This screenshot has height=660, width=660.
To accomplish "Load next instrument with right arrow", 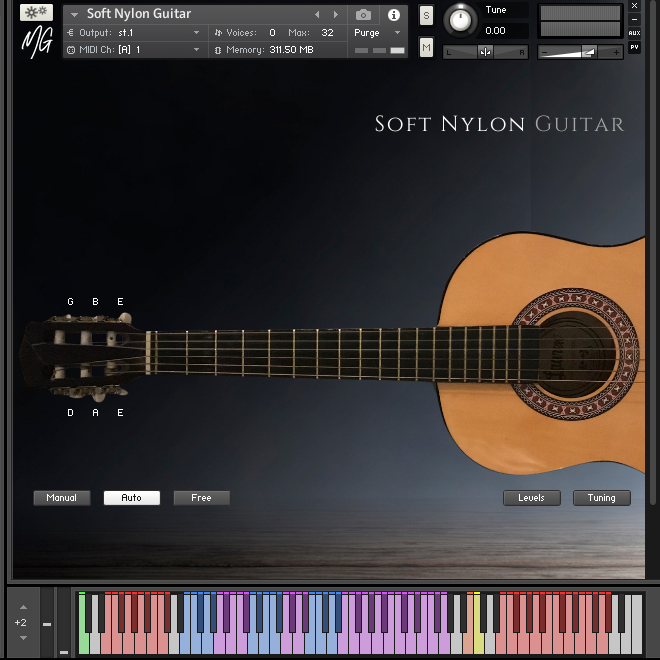I will [x=335, y=15].
